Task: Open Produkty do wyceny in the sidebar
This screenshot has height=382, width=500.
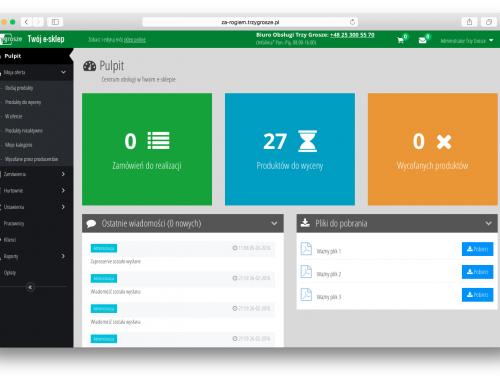Action: coord(23,102)
